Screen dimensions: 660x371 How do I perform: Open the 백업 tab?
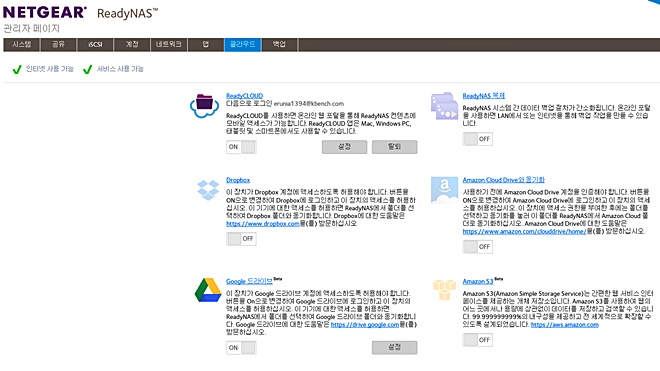[x=279, y=45]
